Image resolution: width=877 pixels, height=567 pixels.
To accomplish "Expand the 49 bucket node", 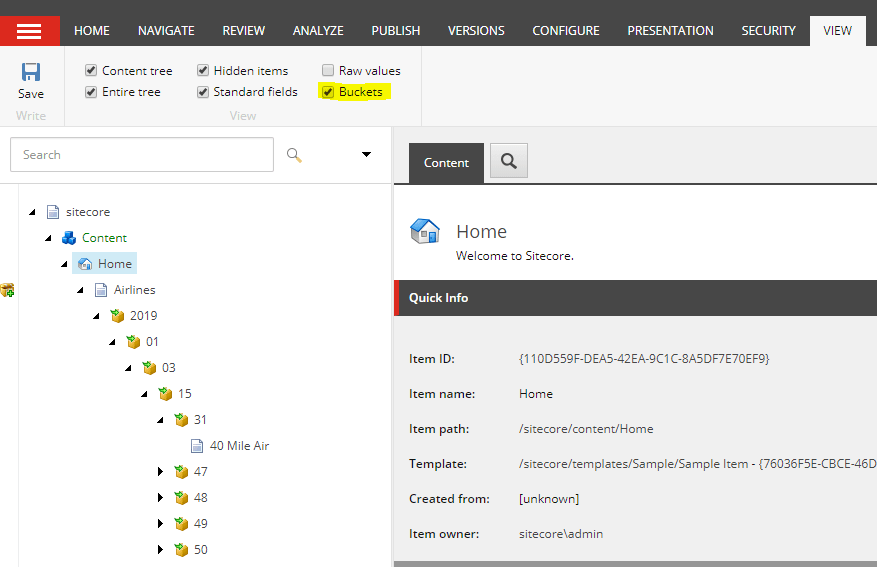I will (x=161, y=524).
